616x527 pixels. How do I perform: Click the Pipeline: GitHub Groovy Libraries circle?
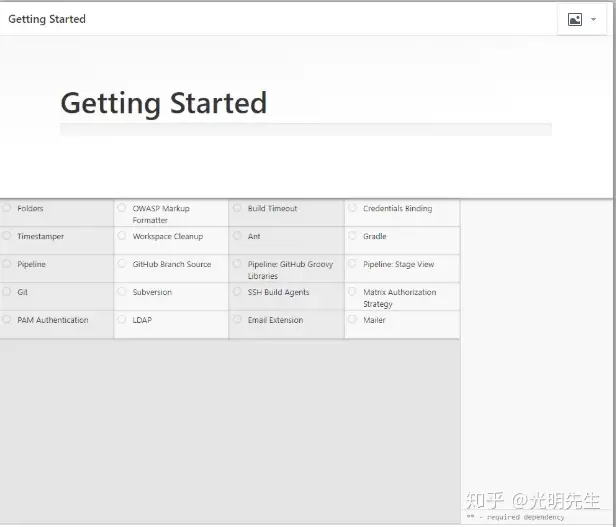tap(237, 263)
